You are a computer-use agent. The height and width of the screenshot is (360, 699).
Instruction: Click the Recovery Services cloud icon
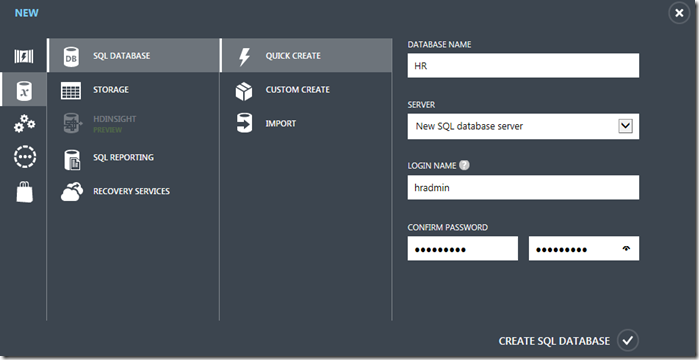coord(72,192)
